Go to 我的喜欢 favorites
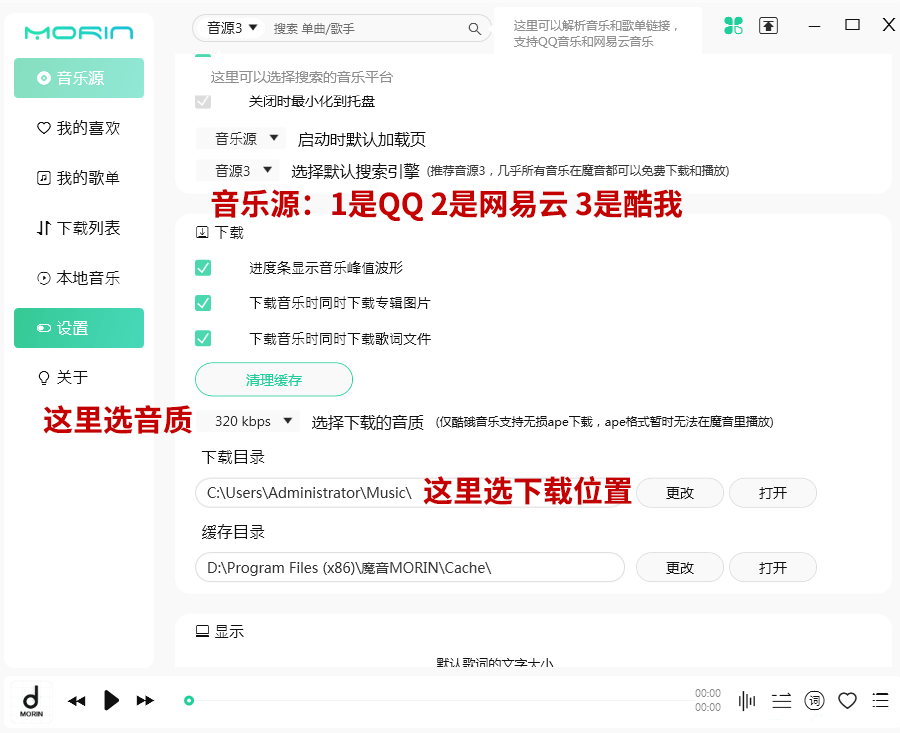 [79, 127]
